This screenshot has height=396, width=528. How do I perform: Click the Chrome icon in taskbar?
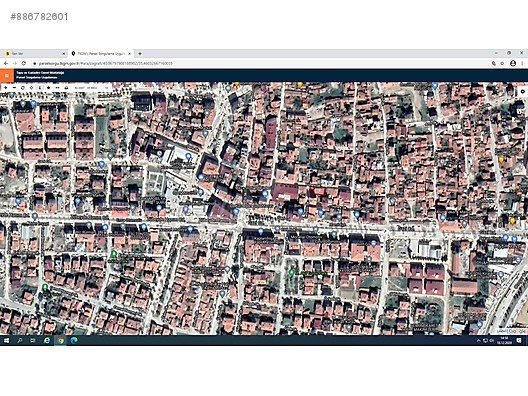tap(61, 340)
